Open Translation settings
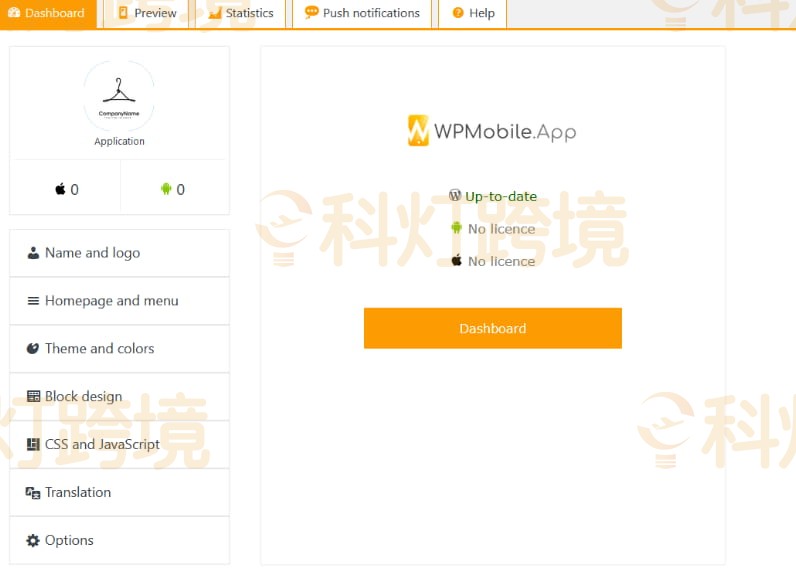The height and width of the screenshot is (584, 796). tap(119, 492)
